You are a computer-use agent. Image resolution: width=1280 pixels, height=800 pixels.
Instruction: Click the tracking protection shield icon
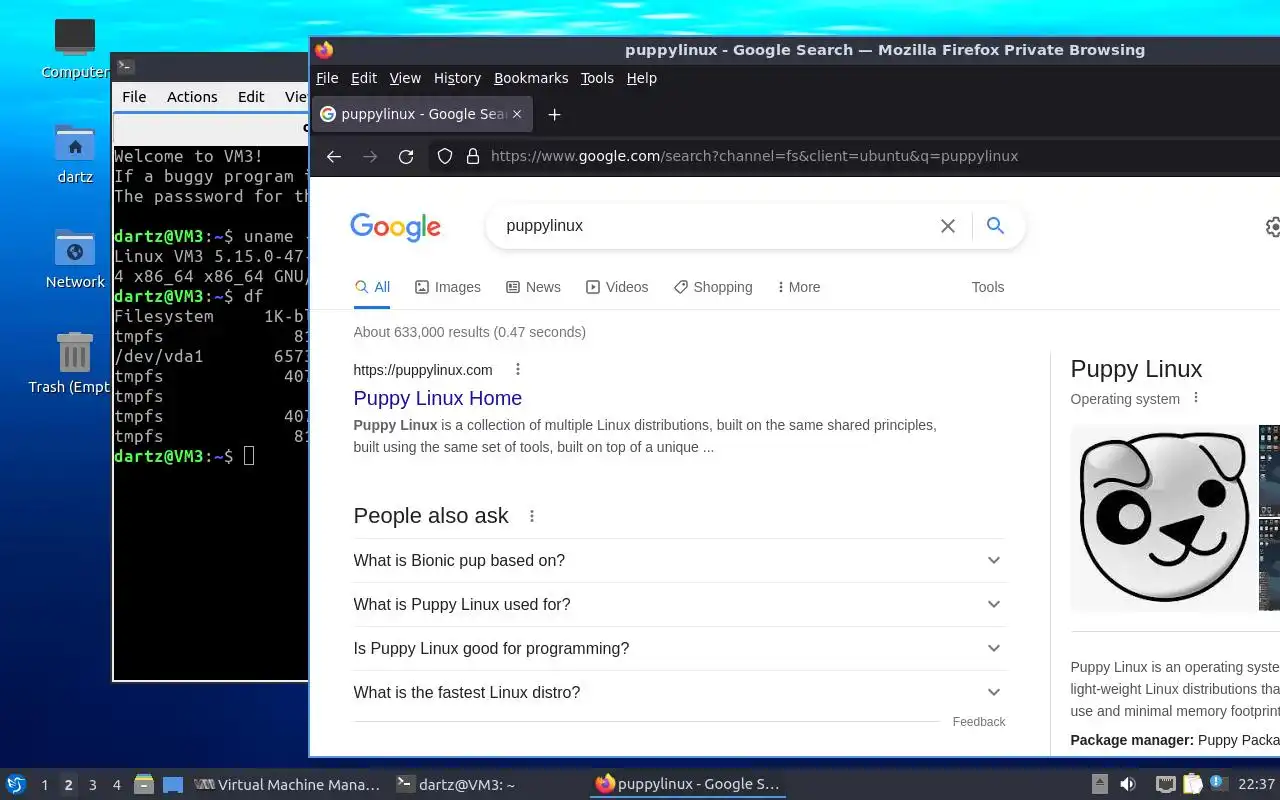[x=445, y=156]
